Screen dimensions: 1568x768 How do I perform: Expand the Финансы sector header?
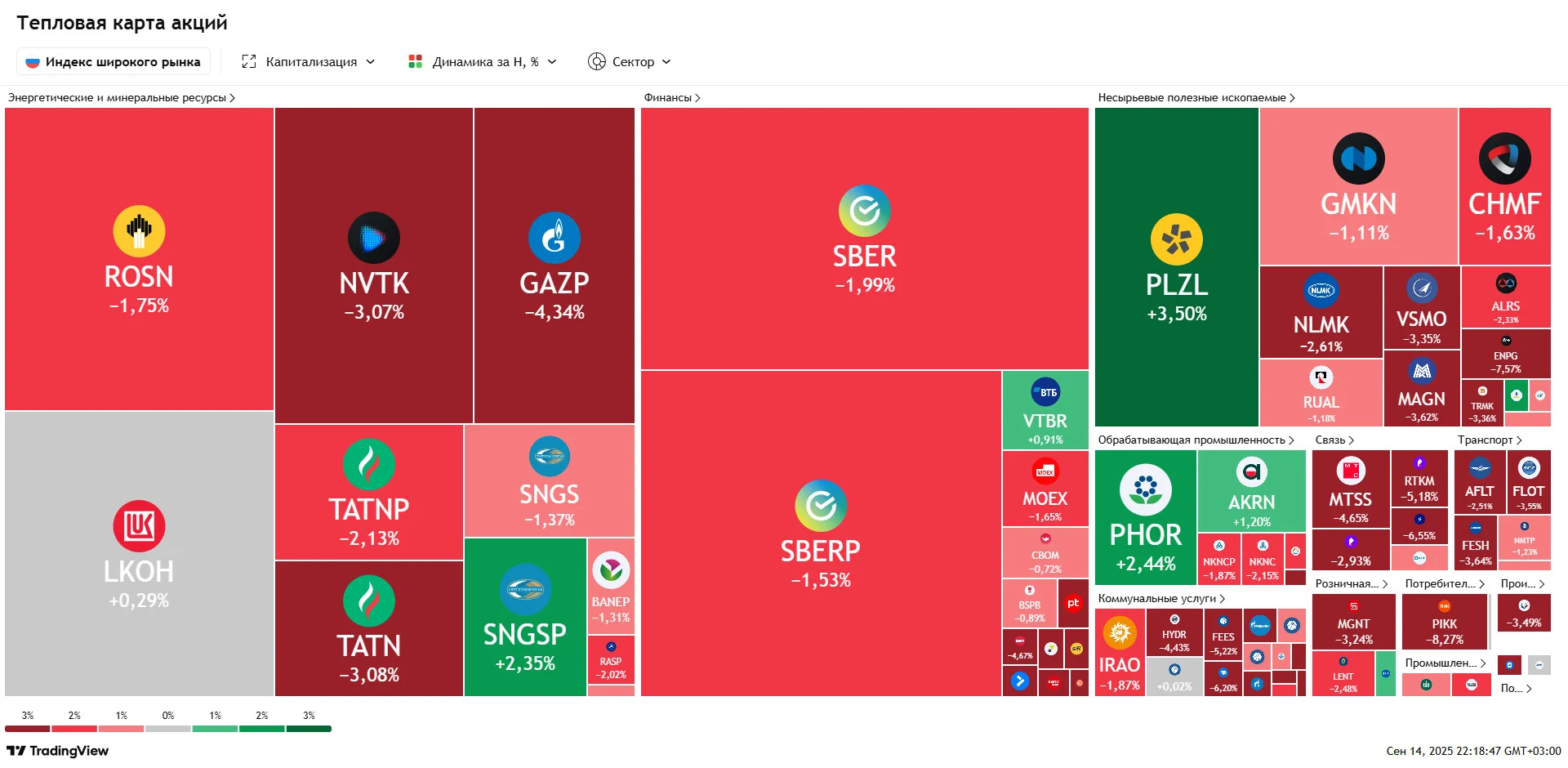click(x=672, y=98)
